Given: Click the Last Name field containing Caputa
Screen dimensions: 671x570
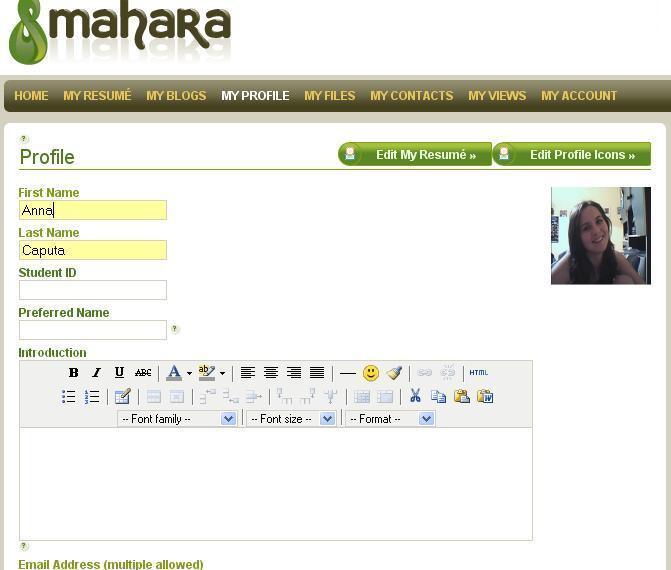Looking at the screenshot, I should (93, 250).
